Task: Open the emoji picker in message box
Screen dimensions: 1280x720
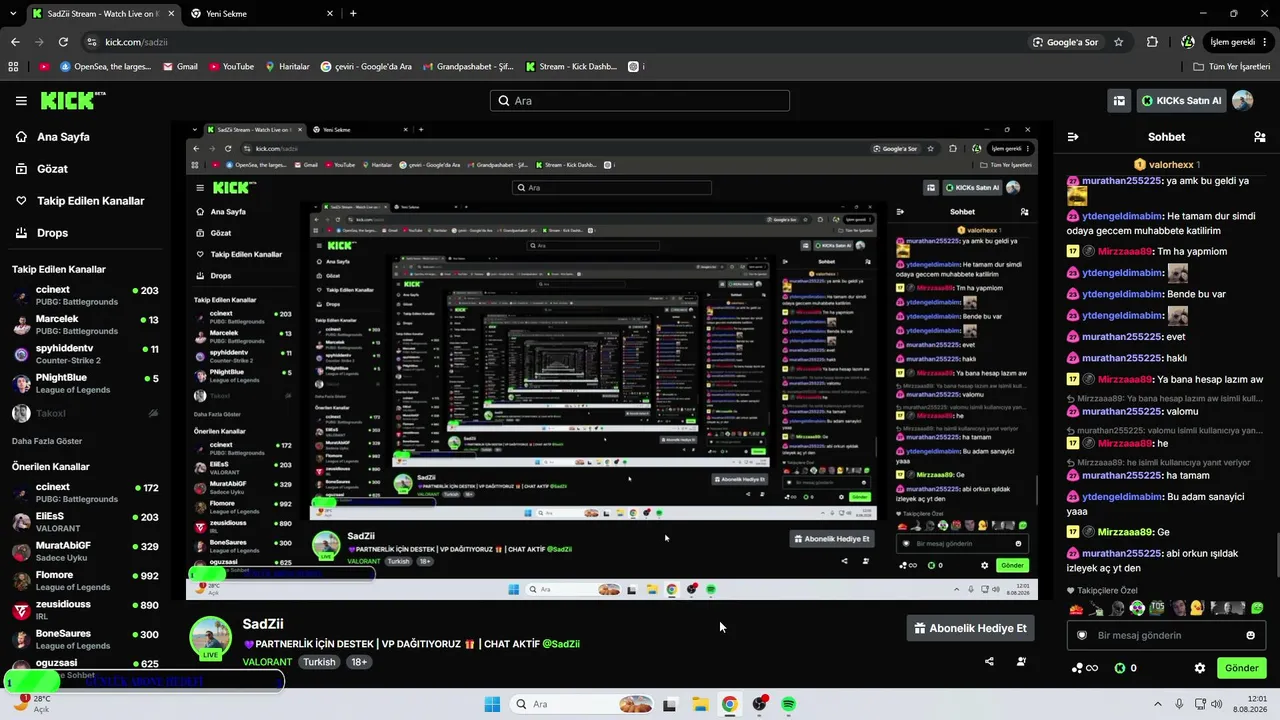Action: point(1250,635)
